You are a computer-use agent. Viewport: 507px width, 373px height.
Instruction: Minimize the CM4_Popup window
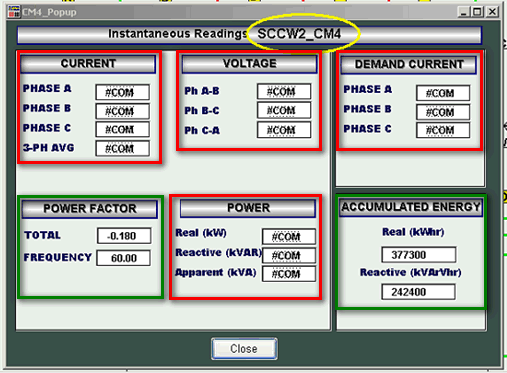464,12
